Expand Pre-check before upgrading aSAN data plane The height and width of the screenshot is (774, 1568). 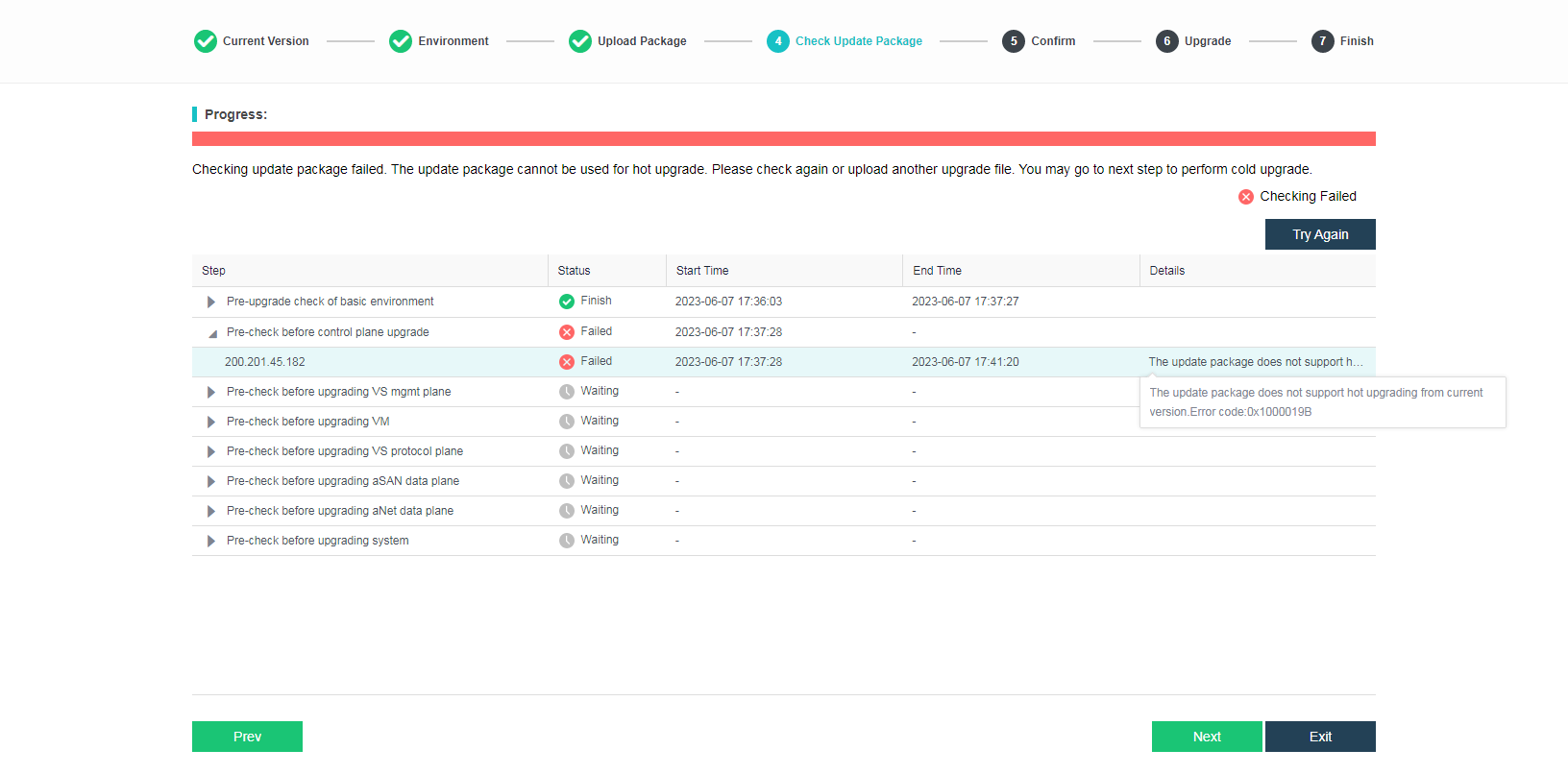tap(211, 481)
